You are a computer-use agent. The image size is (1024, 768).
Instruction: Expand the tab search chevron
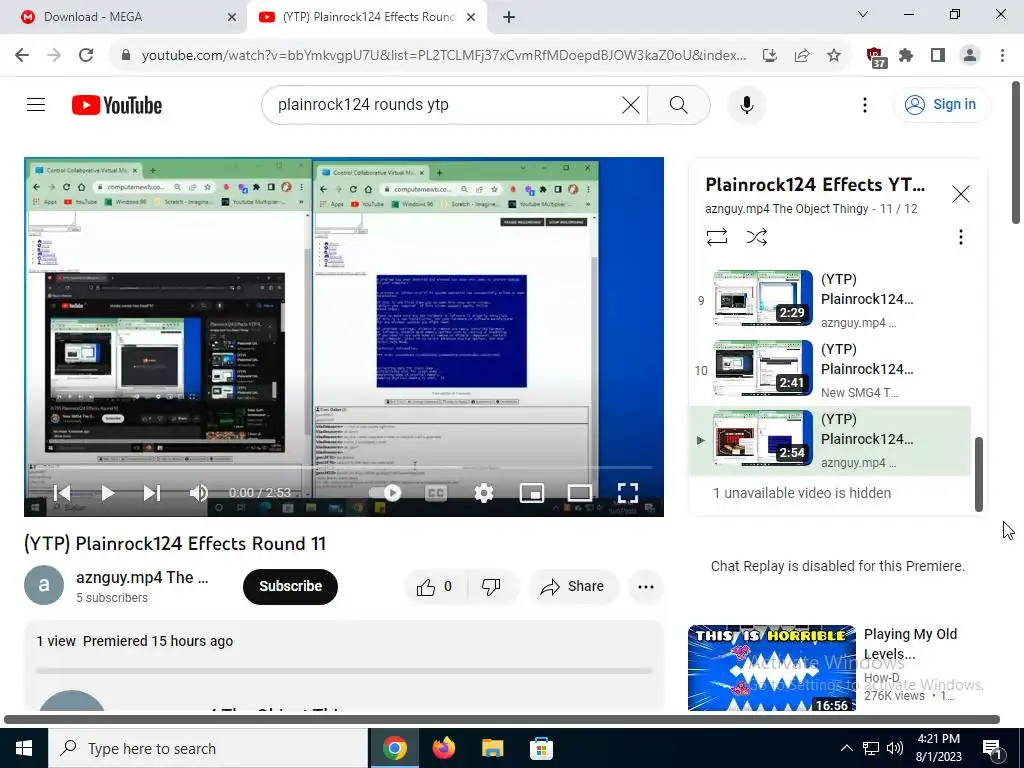pos(863,14)
